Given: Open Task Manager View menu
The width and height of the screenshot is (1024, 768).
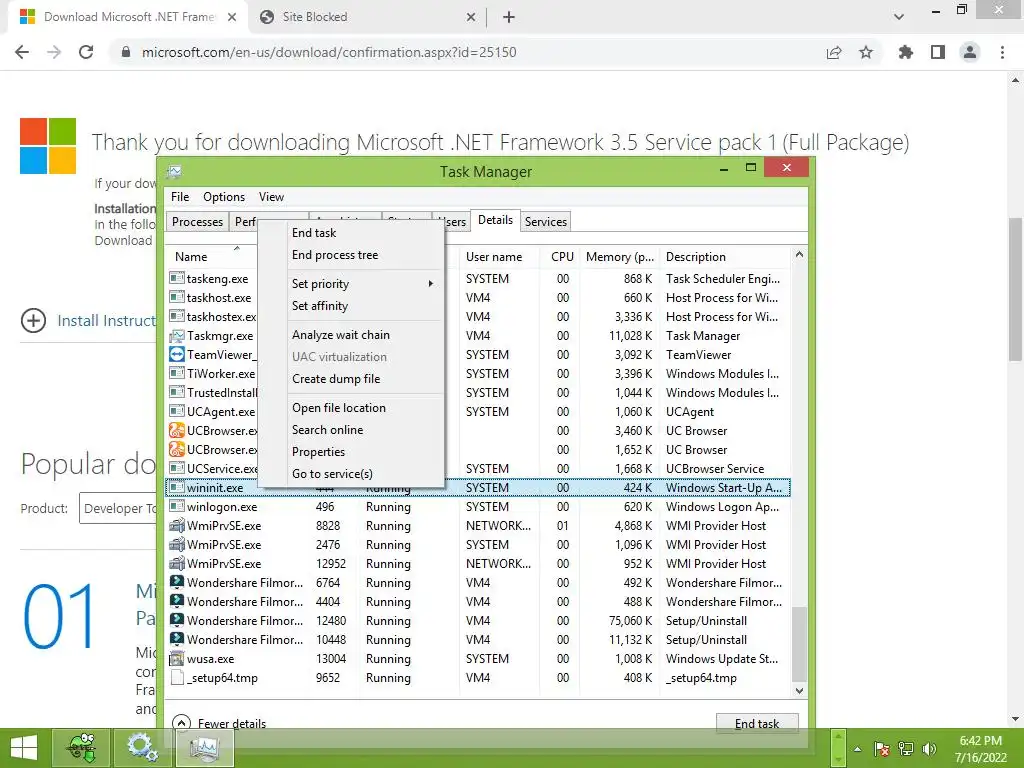Looking at the screenshot, I should point(271,197).
